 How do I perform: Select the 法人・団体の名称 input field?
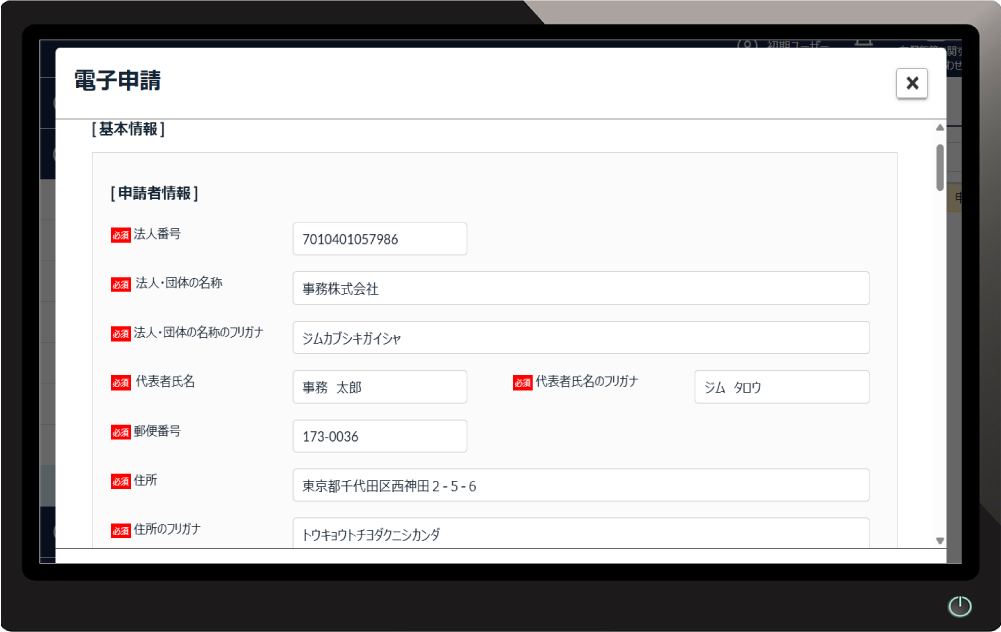[x=578, y=288]
